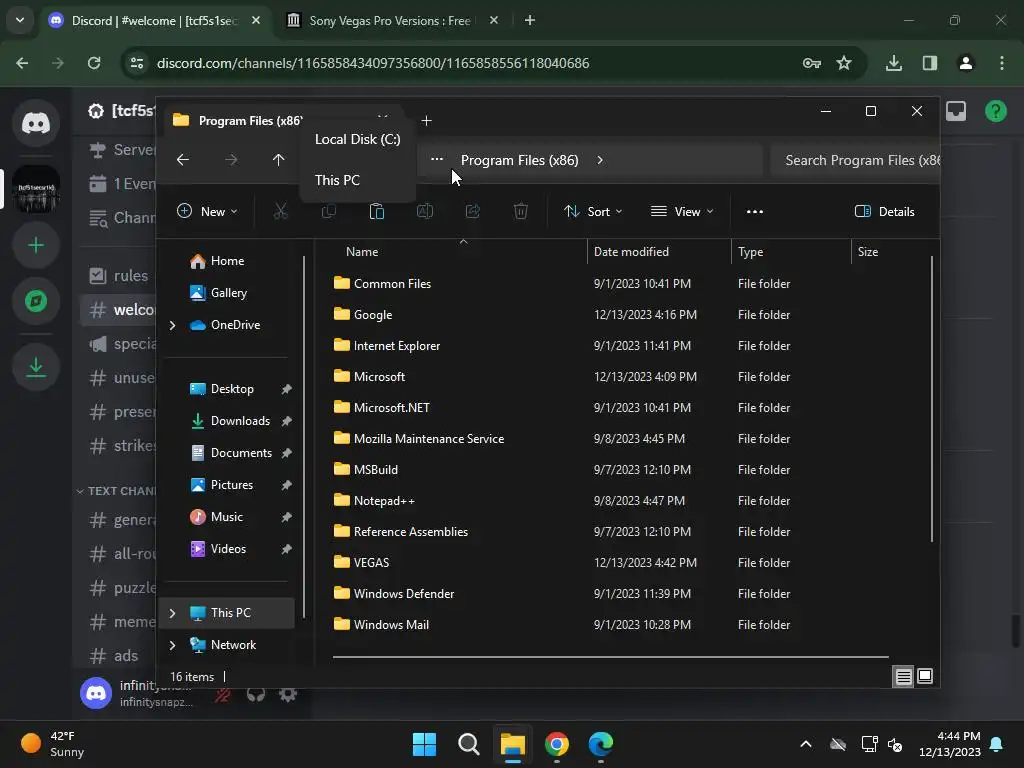Open Discord Help question mark icon
This screenshot has width=1024, height=768.
coord(995,111)
